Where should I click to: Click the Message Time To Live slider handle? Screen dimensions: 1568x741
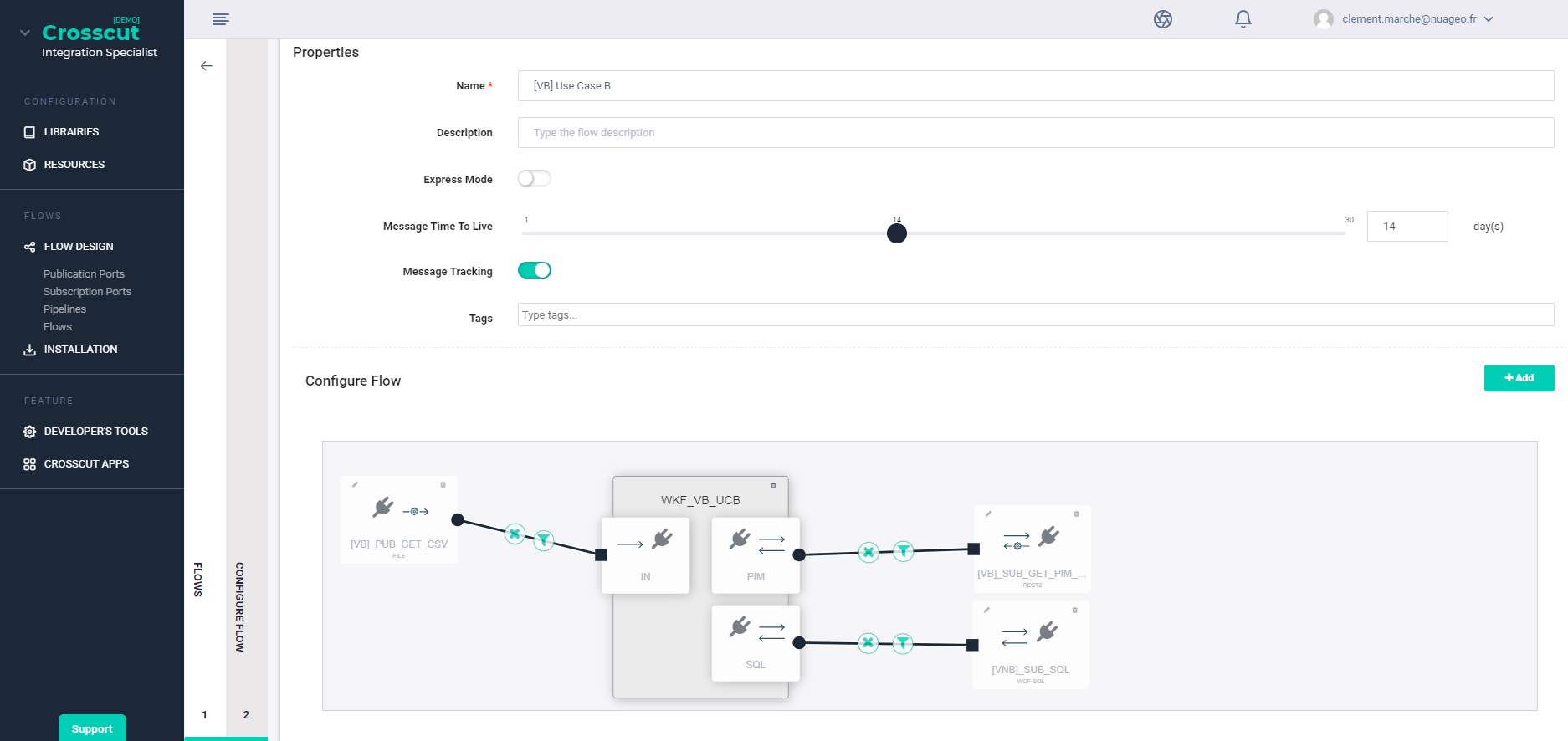[897, 233]
